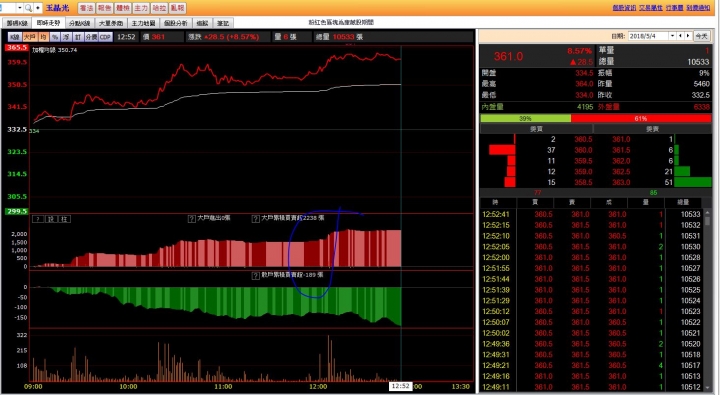
Task: Switch to the 個股分析 tab
Action: click(x=175, y=23)
